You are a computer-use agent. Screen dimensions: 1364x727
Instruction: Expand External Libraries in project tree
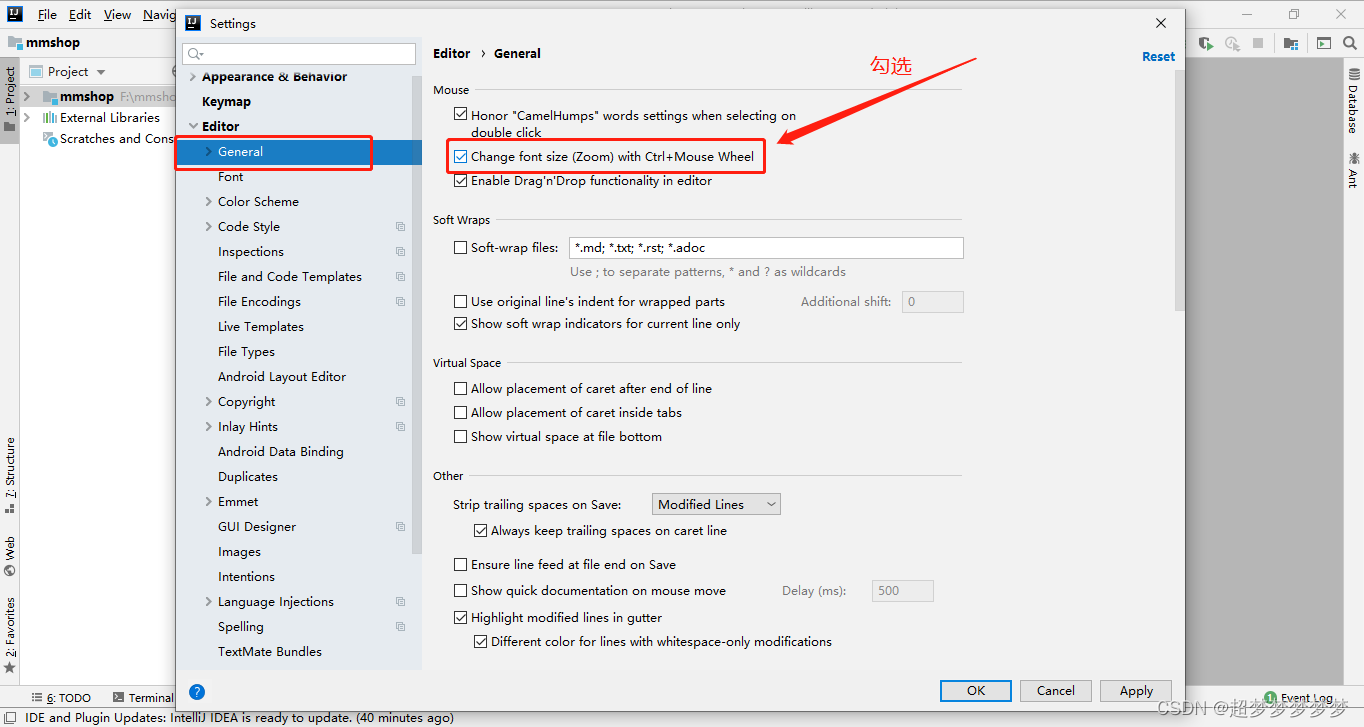(x=28, y=118)
